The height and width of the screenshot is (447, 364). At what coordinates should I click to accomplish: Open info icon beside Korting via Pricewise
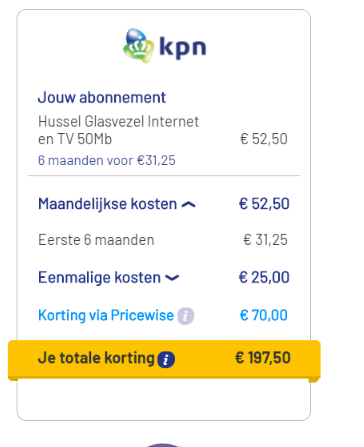click(186, 316)
